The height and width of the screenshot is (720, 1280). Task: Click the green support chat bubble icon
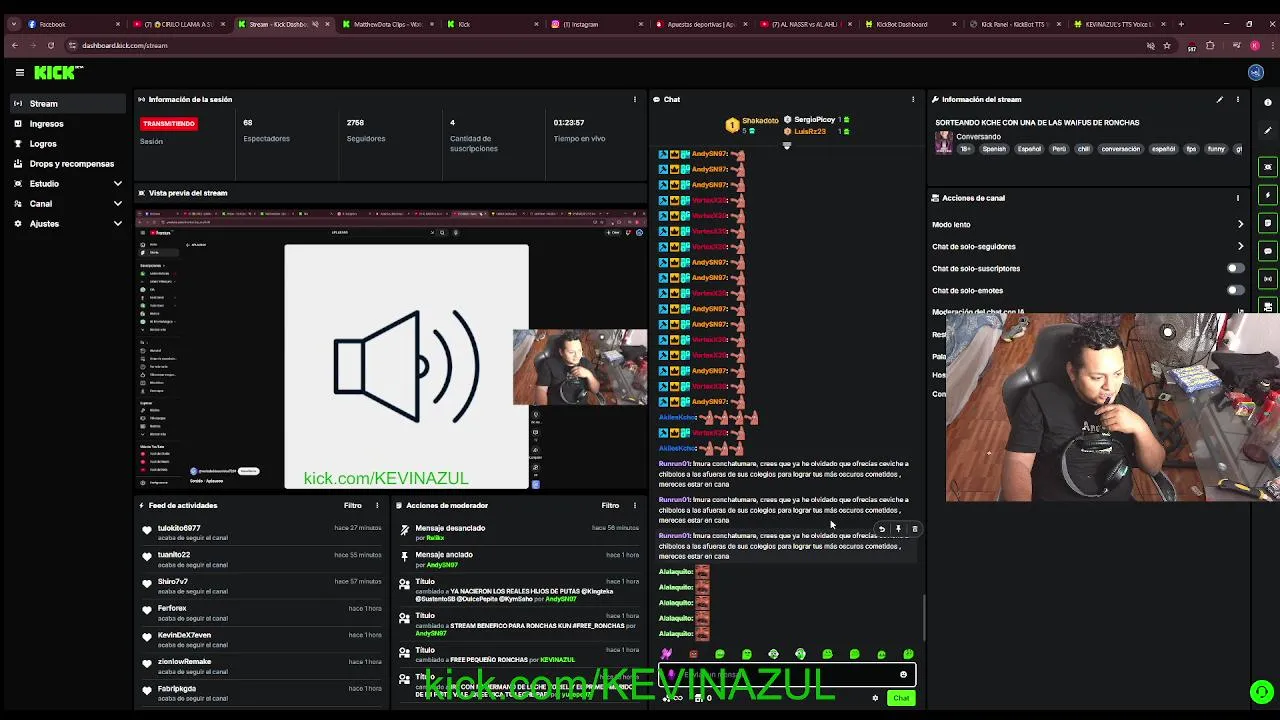point(1262,692)
